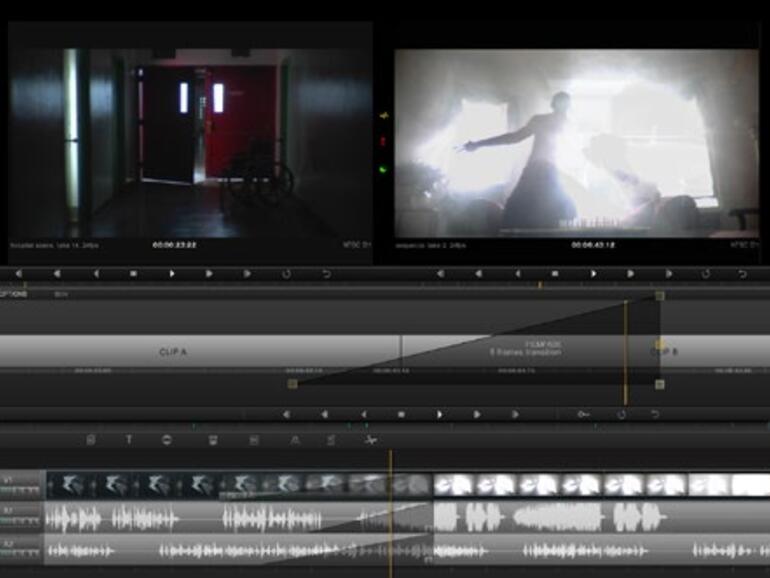Select the lower-left transition curve handle
This screenshot has height=578, width=770.
[x=293, y=384]
